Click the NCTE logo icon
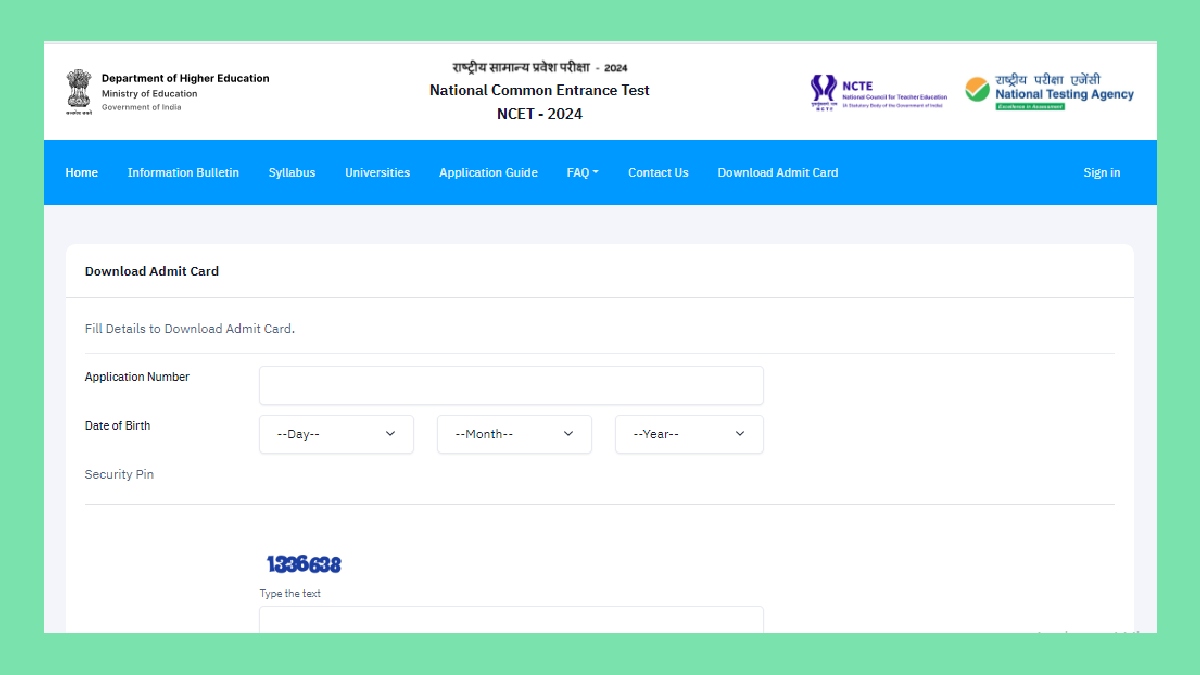Viewport: 1200px width, 675px height. pos(822,90)
